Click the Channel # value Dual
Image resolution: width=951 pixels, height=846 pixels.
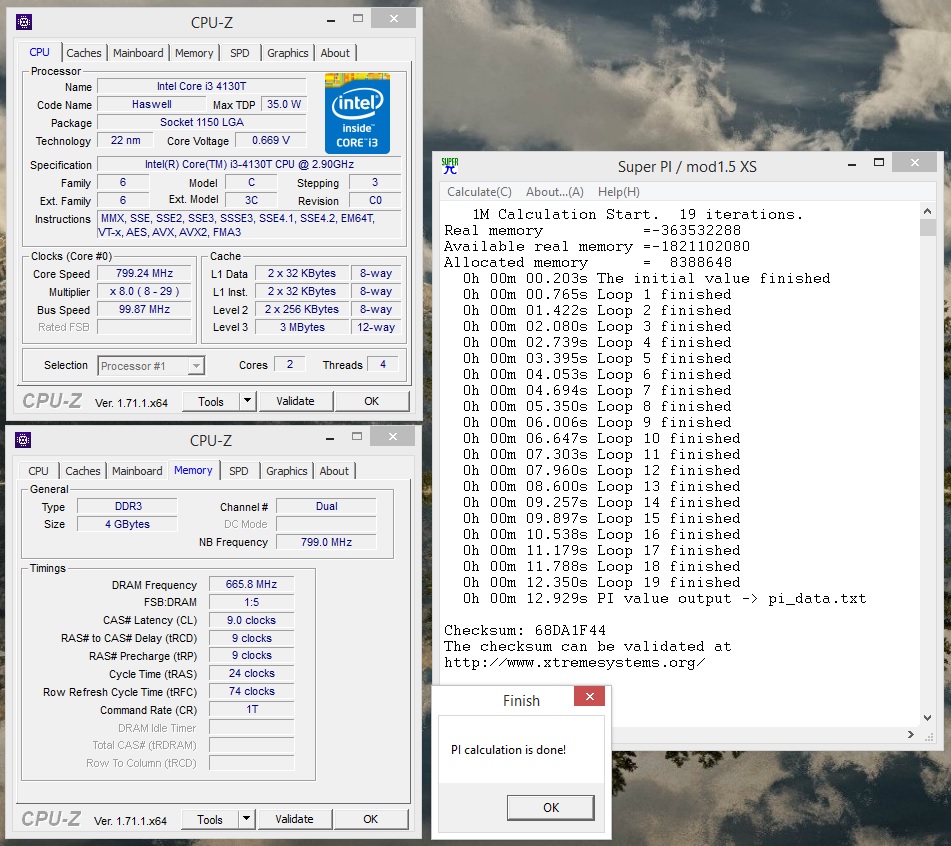point(326,506)
